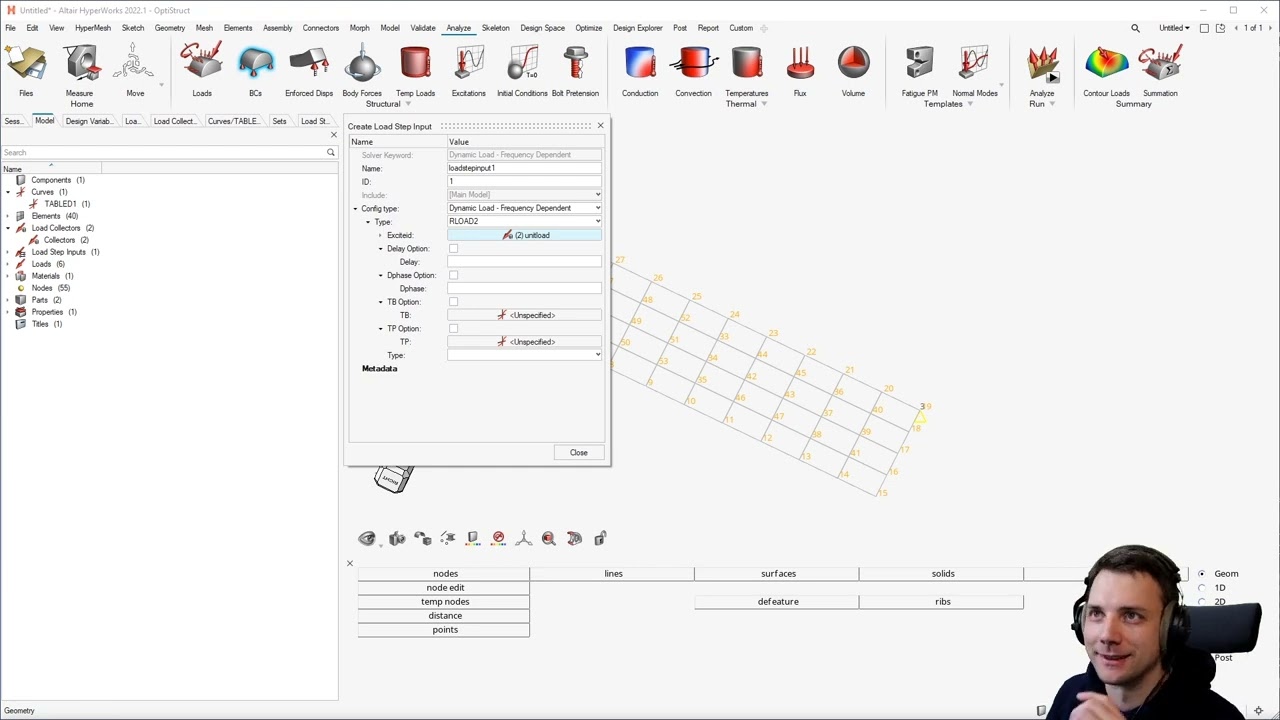Open the Conduction tool

[x=640, y=72]
